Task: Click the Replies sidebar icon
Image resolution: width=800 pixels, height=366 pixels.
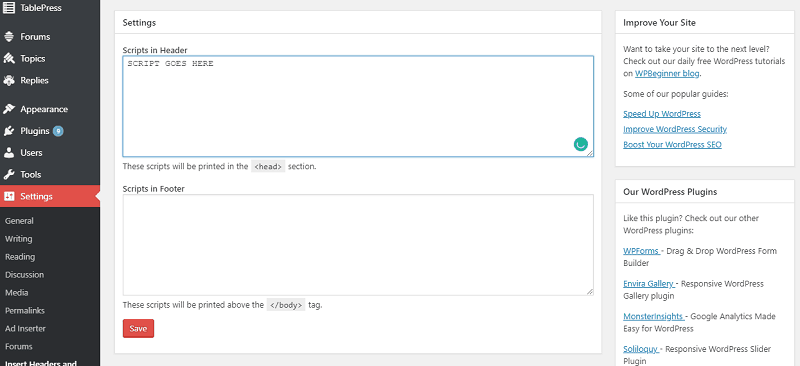Action: [x=9, y=80]
